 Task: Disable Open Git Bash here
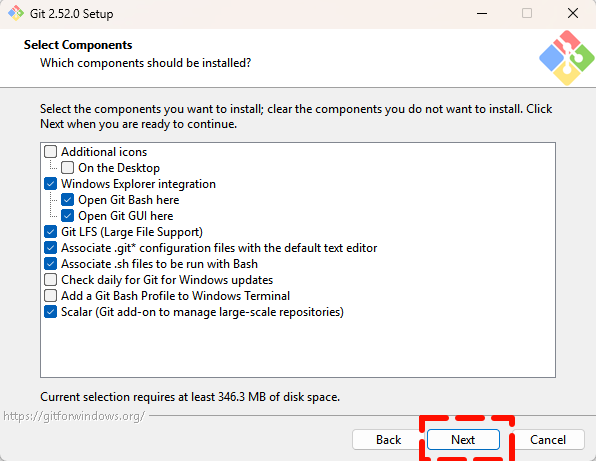click(x=68, y=200)
